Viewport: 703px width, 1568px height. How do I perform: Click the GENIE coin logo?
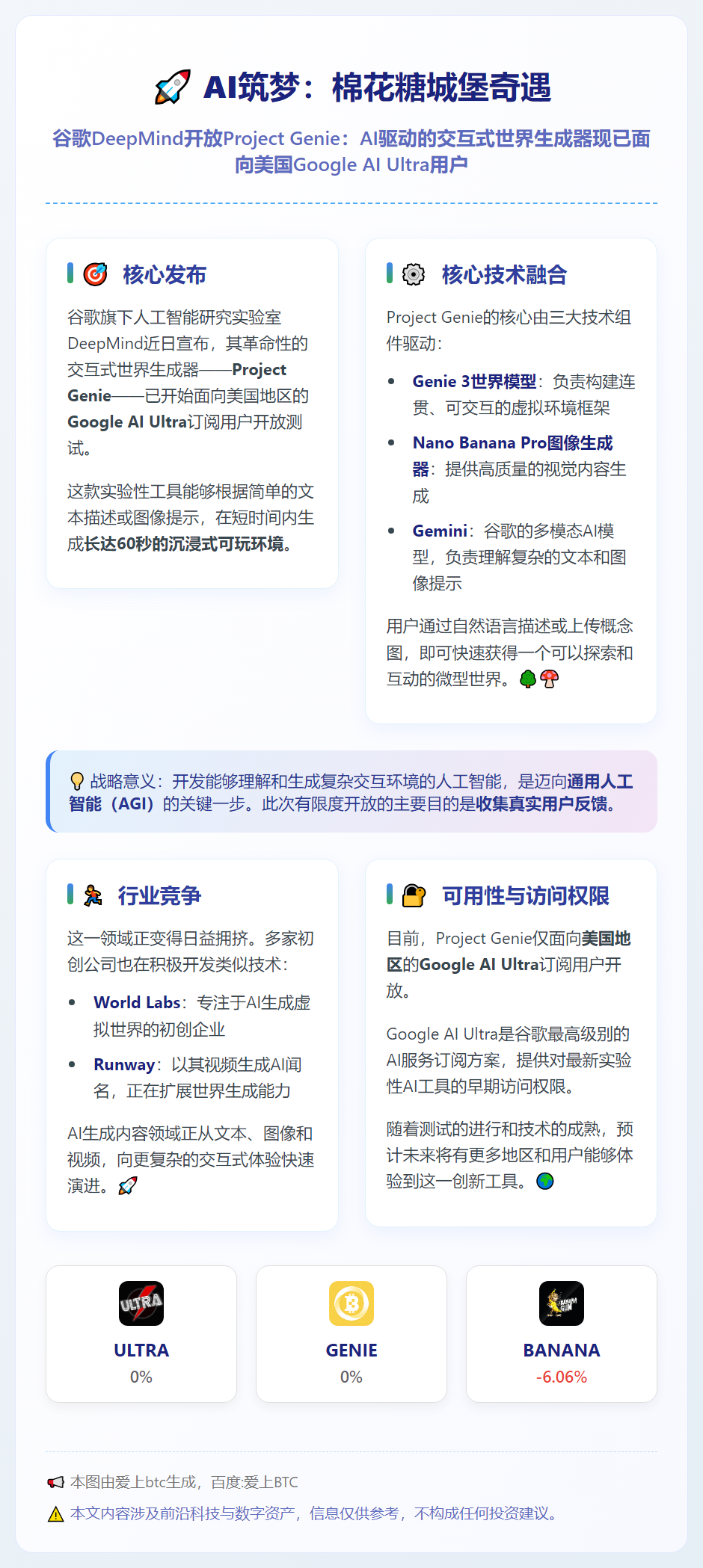coord(351,1303)
